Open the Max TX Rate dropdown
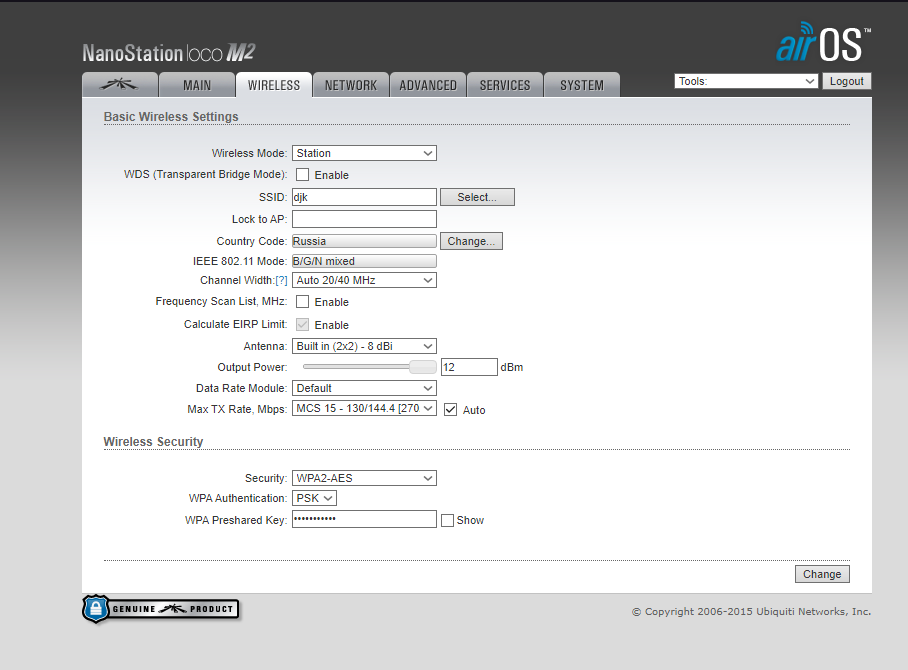The image size is (908, 670). [x=364, y=408]
